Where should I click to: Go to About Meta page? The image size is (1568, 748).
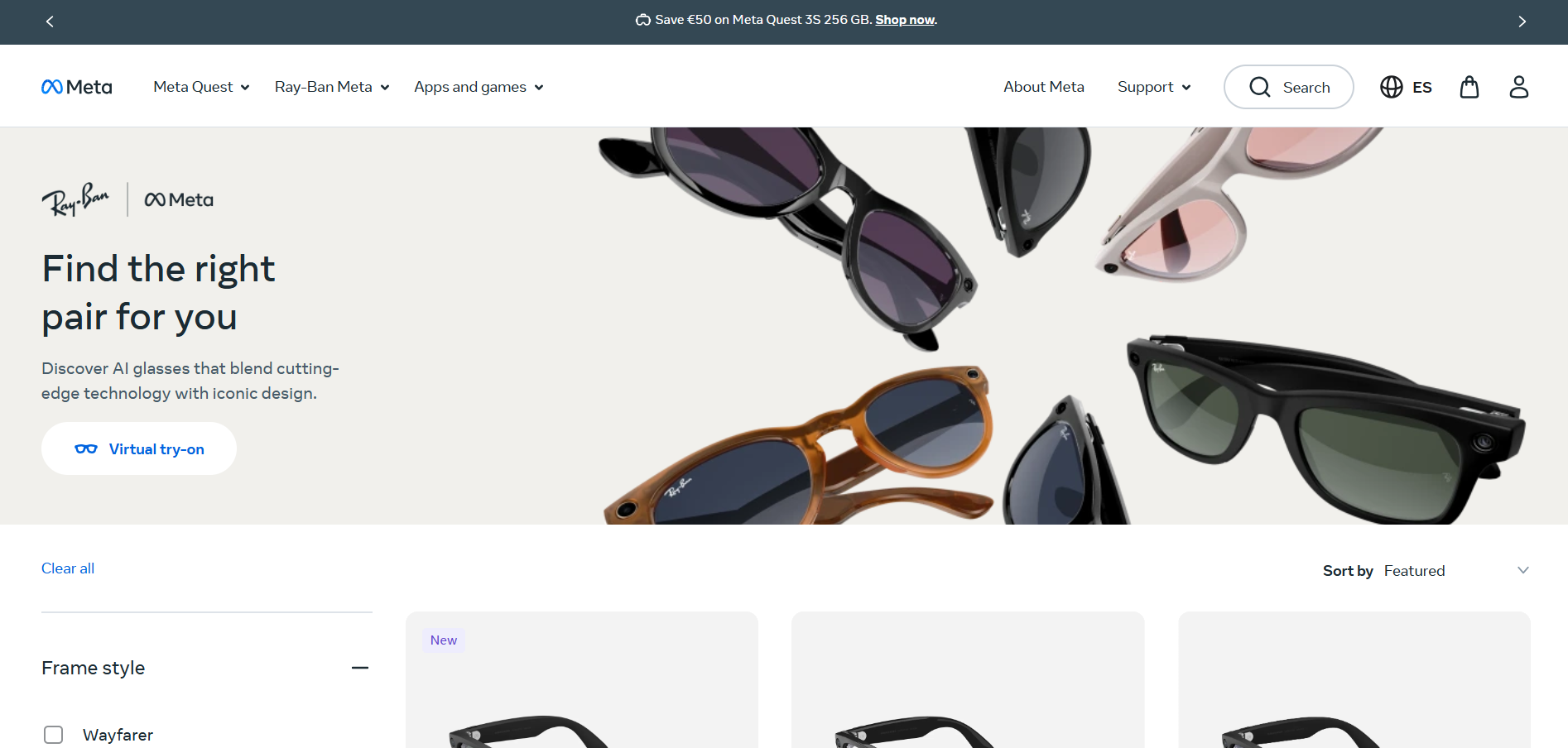coord(1043,87)
